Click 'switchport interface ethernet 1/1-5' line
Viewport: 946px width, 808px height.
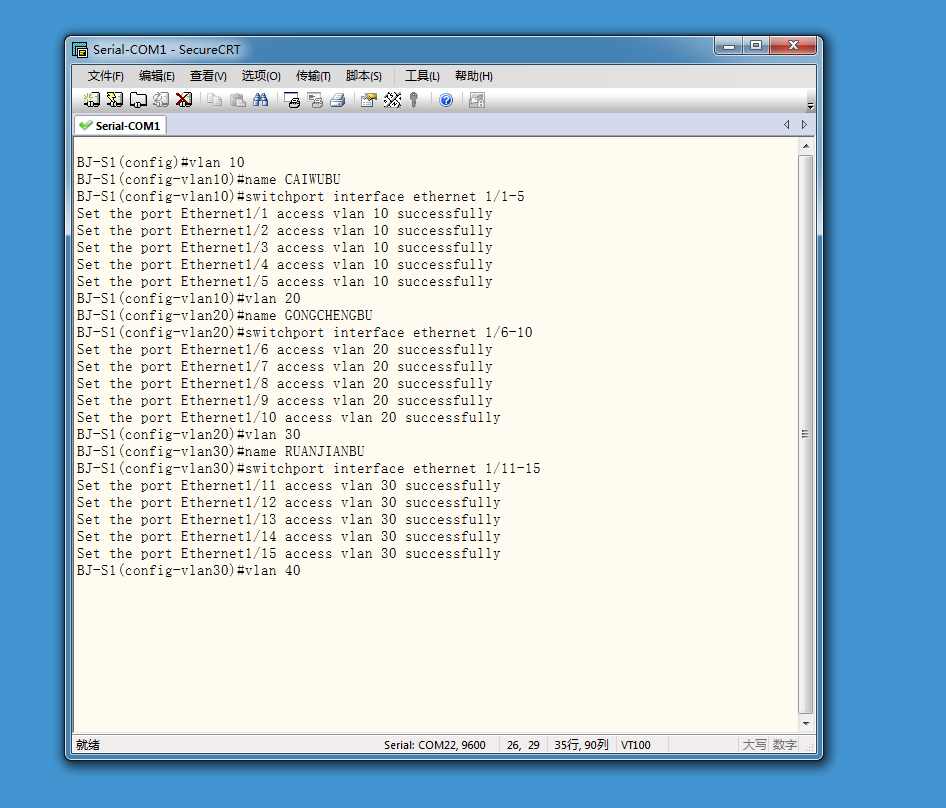point(300,197)
